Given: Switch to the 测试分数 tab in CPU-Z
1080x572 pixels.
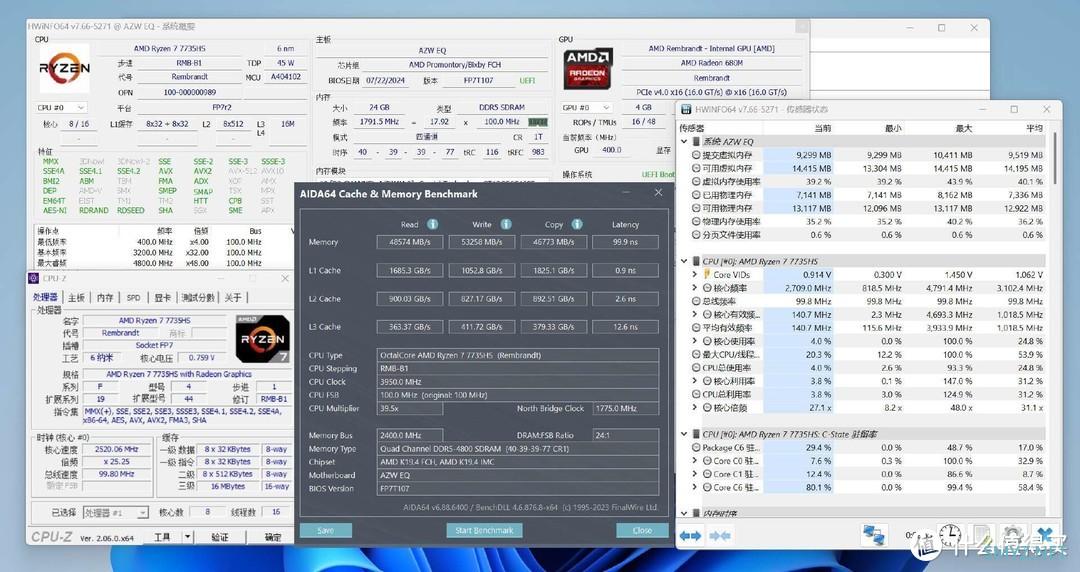Looking at the screenshot, I should [198, 297].
